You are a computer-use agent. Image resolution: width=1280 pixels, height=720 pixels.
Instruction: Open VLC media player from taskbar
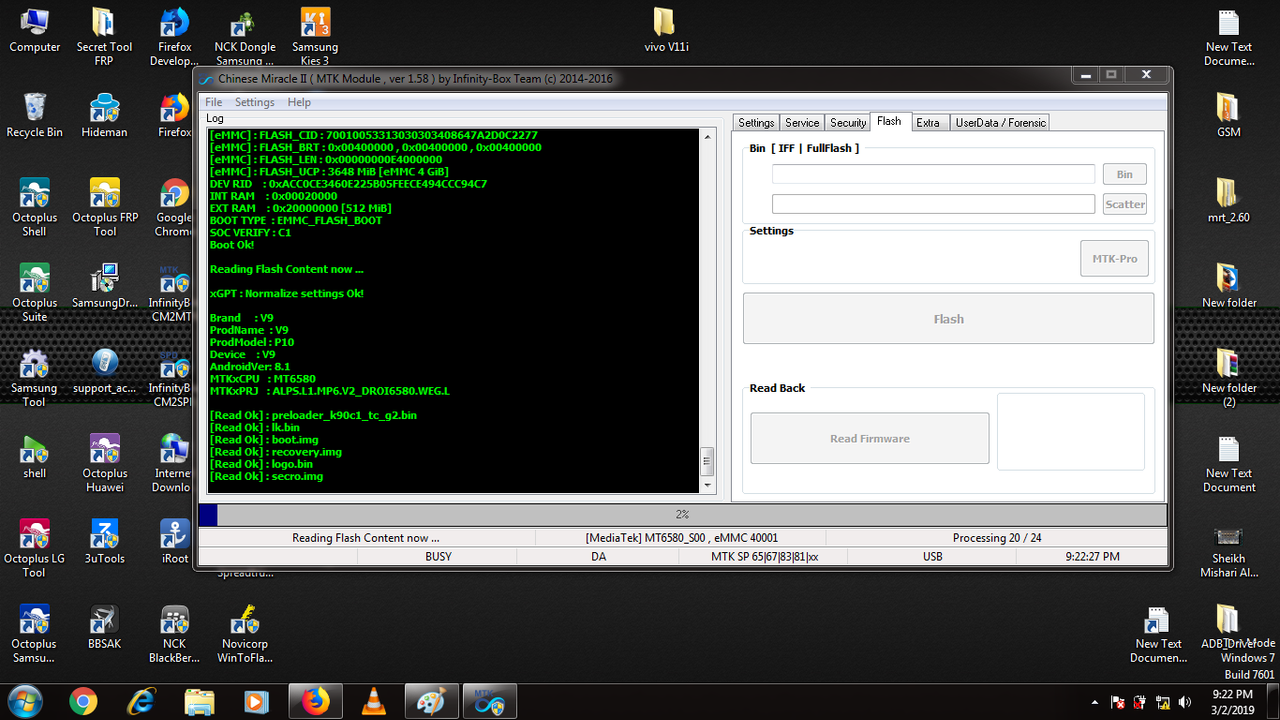[374, 702]
